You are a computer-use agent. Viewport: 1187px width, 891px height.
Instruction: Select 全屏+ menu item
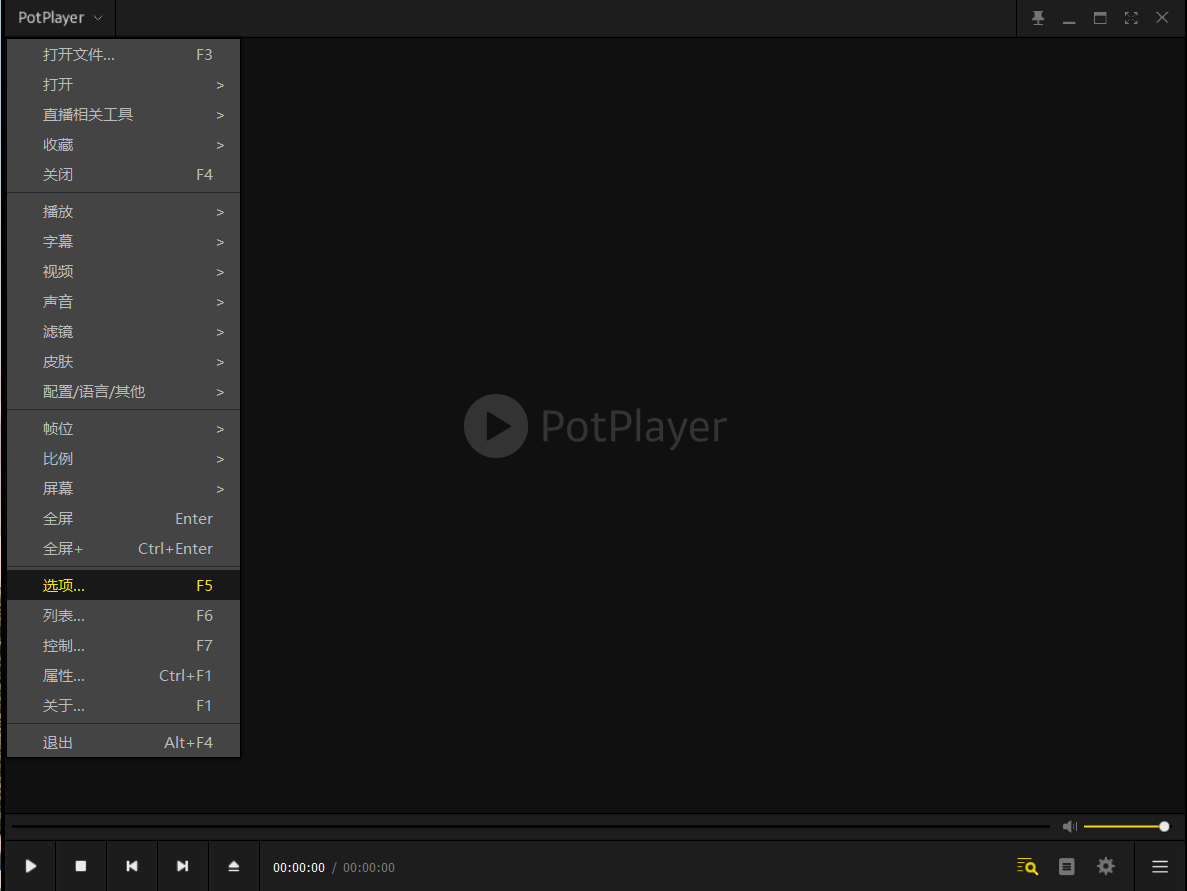(x=123, y=549)
